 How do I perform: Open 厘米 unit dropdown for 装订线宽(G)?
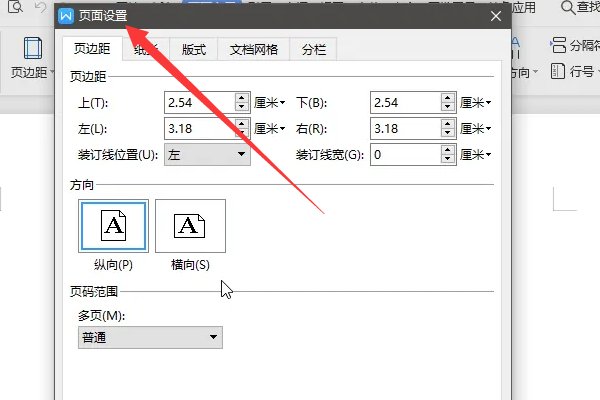pyautogui.click(x=476, y=155)
